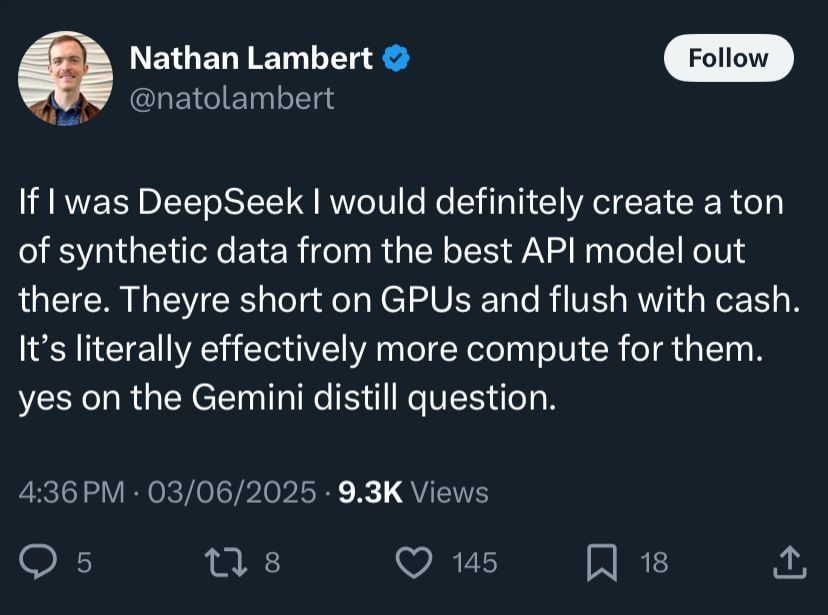This screenshot has width=828, height=615.
Task: Follow Nathan Lambert
Action: 727,57
